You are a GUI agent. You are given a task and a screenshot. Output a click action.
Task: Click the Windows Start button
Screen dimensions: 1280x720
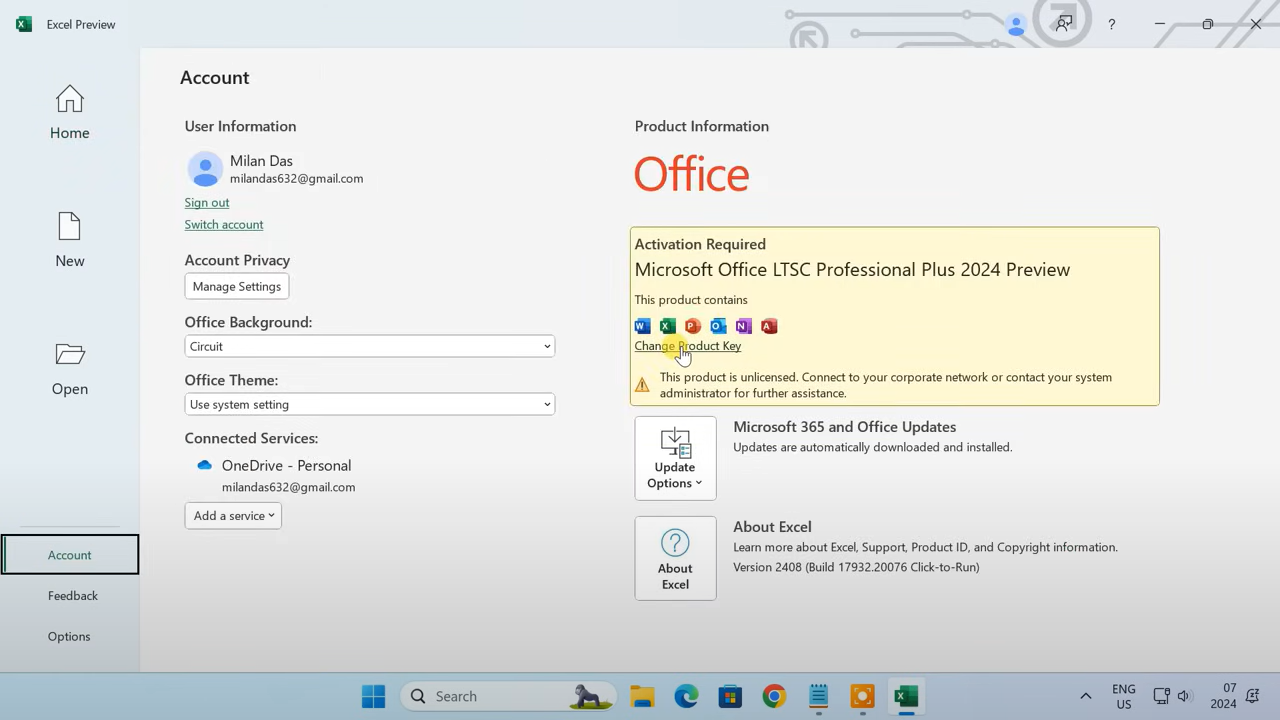374,696
